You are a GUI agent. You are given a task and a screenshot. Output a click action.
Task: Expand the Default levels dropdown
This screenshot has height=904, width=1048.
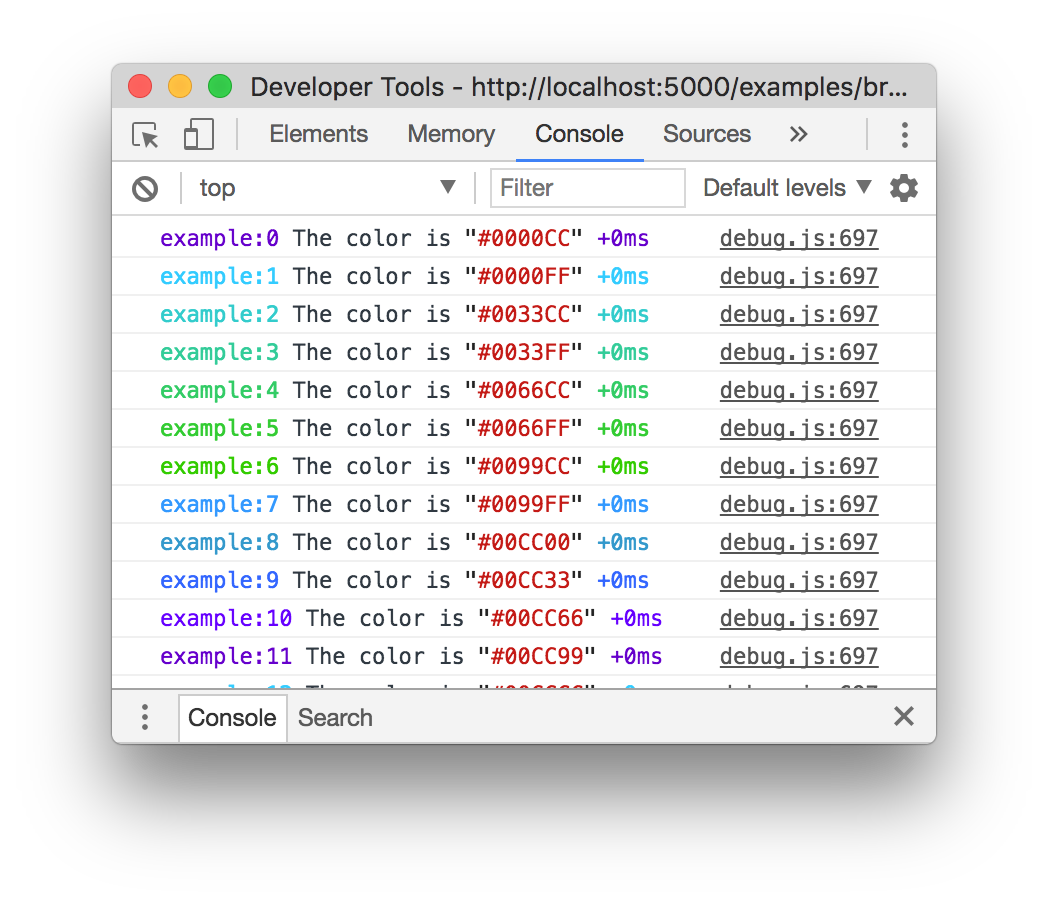pyautogui.click(x=787, y=188)
